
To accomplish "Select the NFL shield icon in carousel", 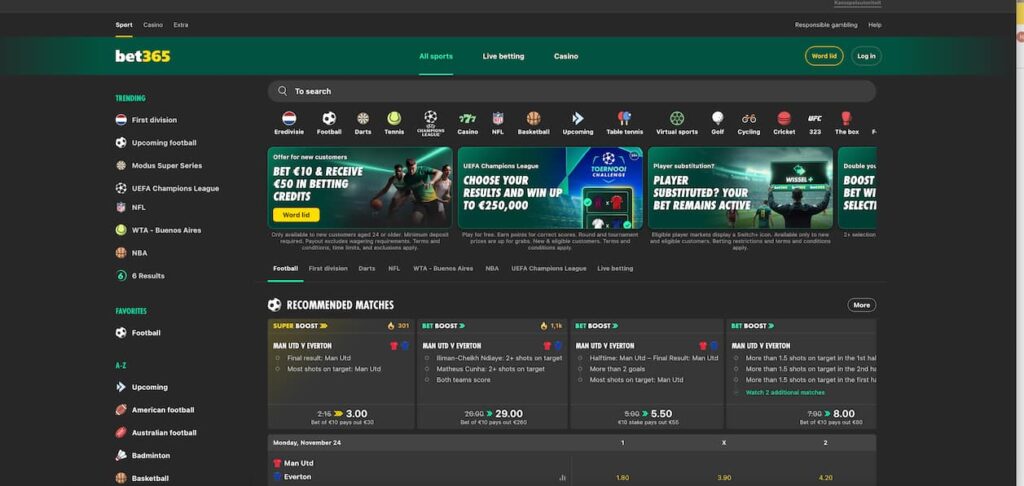I will 498,118.
